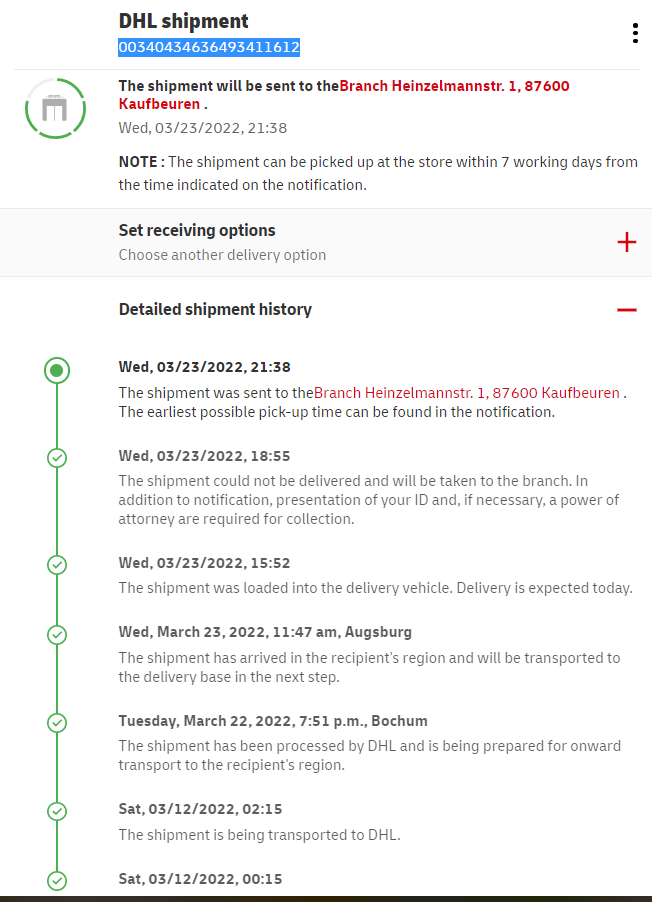Click the checkmark marker for Augsburg event
The height and width of the screenshot is (902, 652).
[x=57, y=634]
